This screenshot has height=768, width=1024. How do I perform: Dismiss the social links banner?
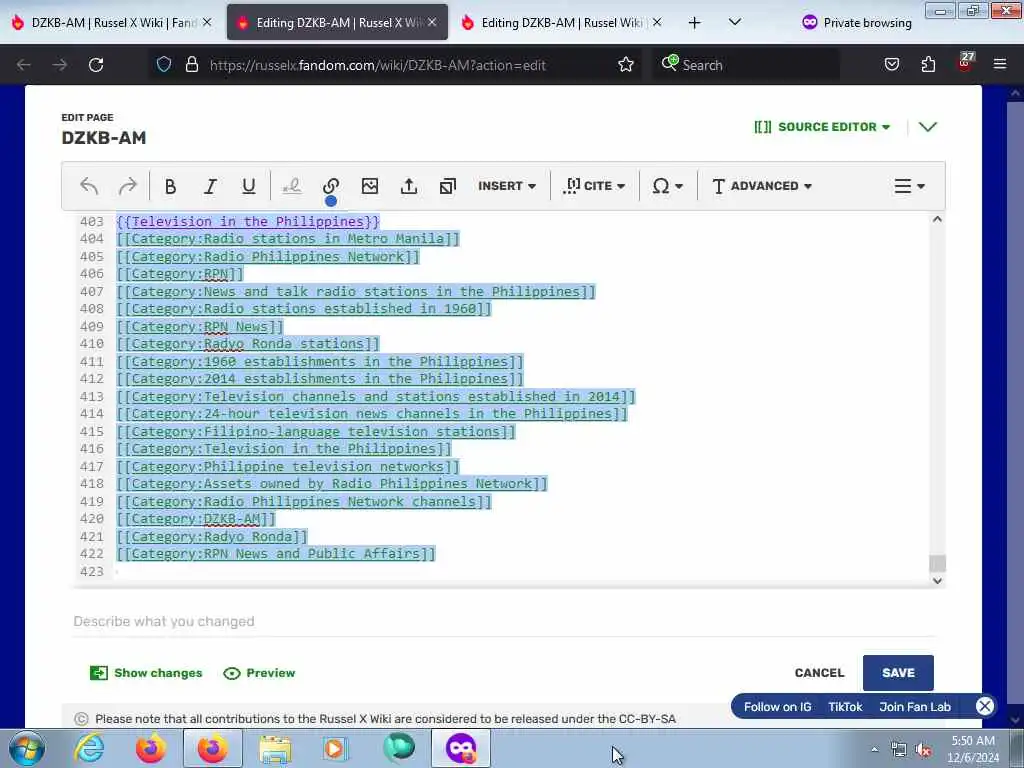click(x=984, y=706)
